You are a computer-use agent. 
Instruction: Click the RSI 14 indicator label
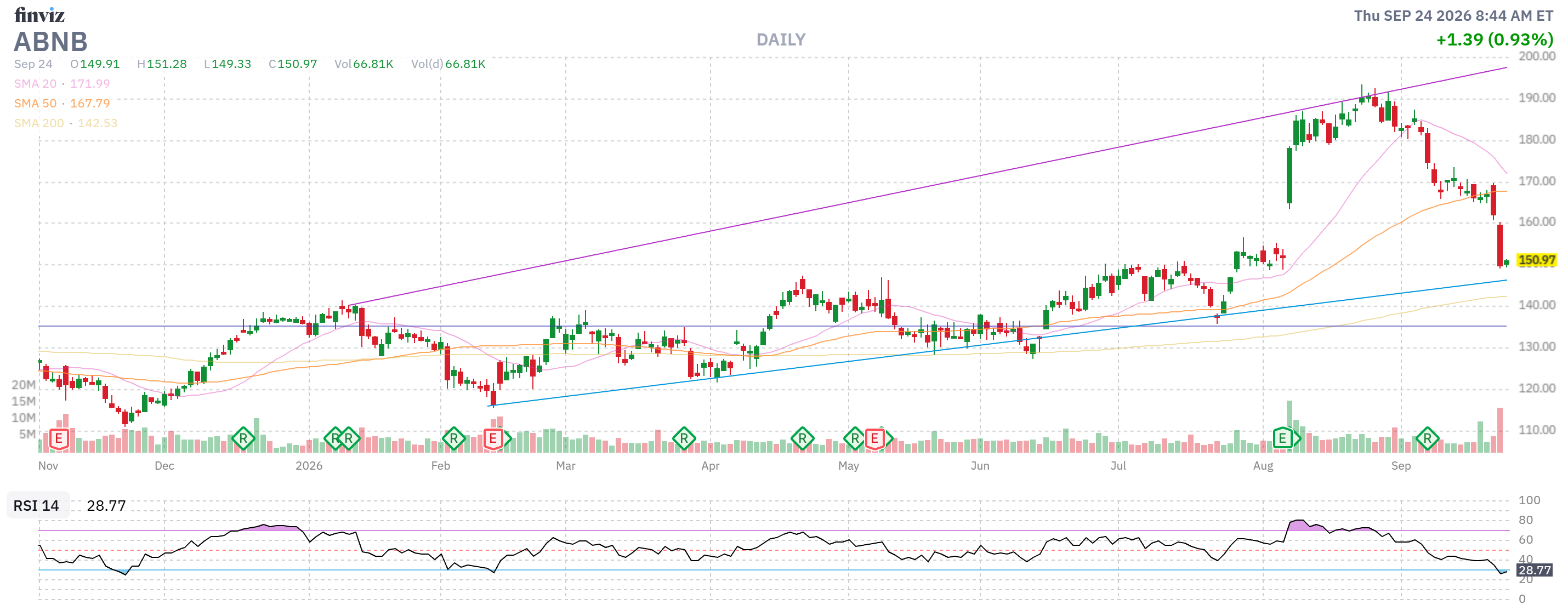[x=37, y=505]
